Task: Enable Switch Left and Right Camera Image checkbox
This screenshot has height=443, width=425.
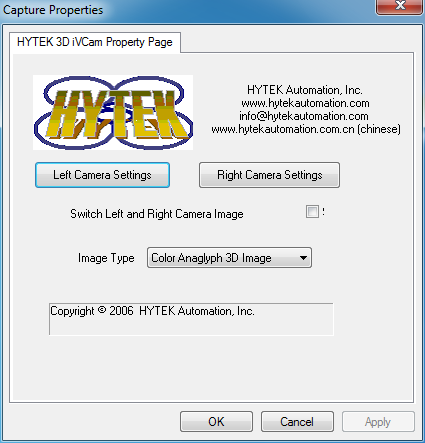Action: [312, 212]
